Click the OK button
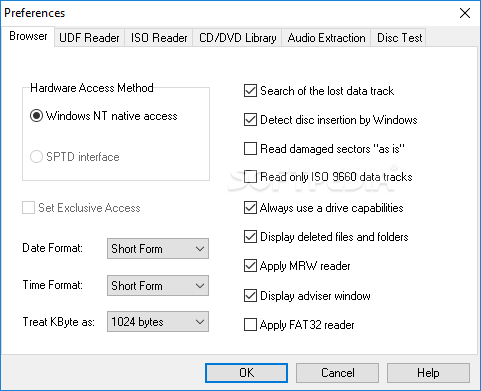Screen dimensions: 481x391 tap(246, 373)
